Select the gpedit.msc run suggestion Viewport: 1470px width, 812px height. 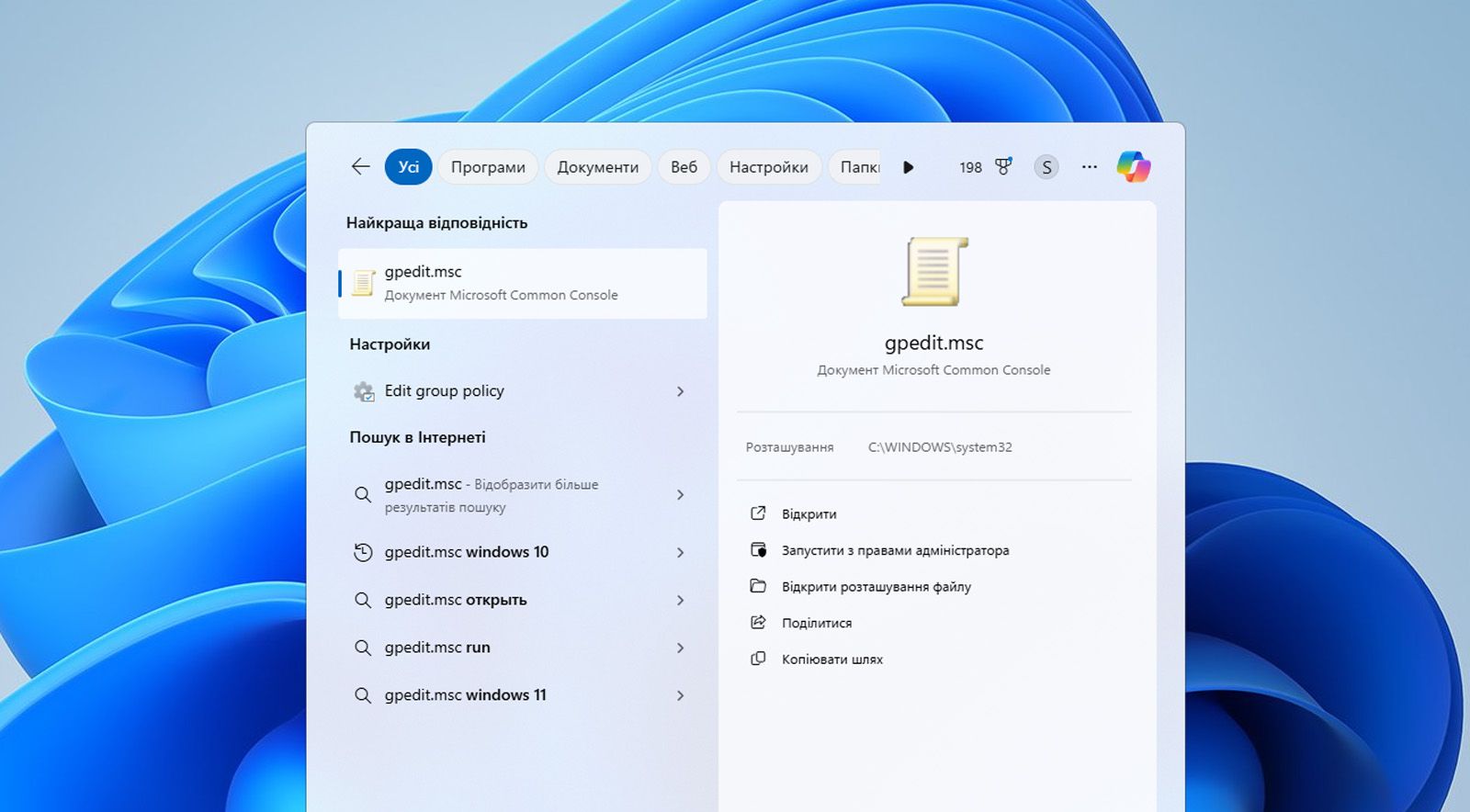[x=523, y=648]
